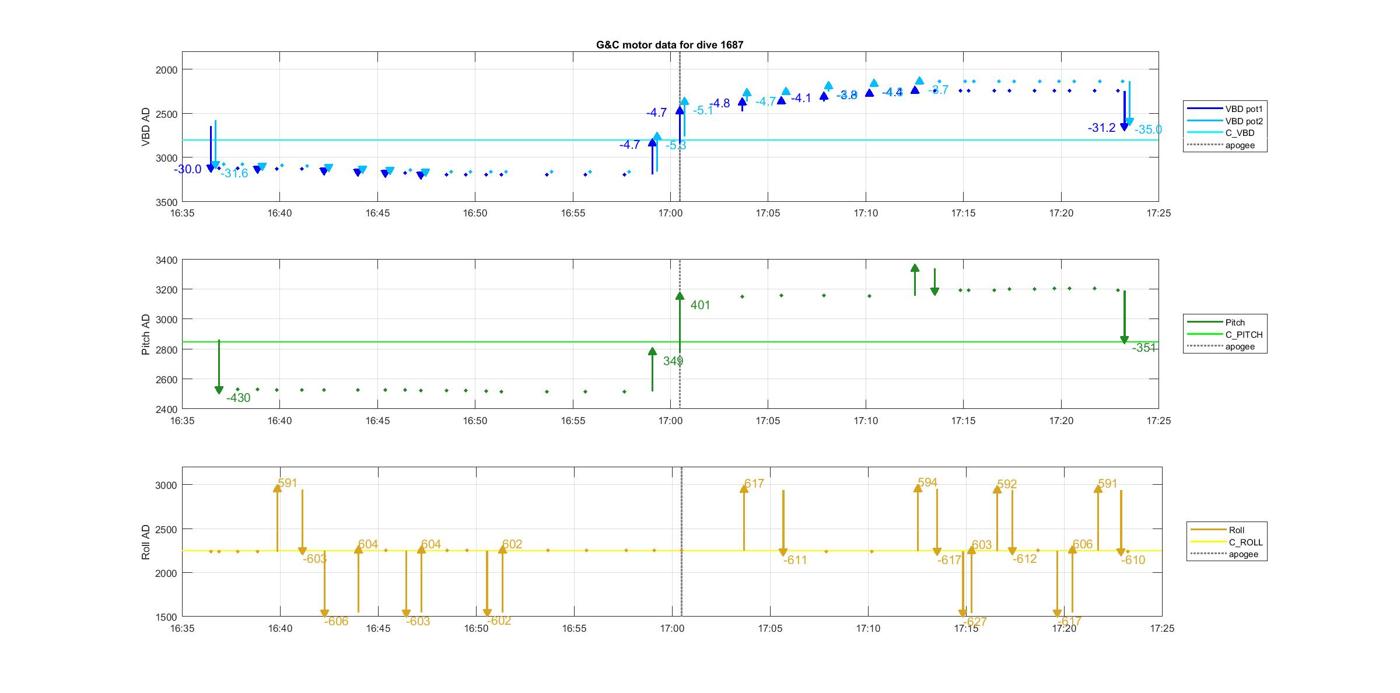This screenshot has height=693, width=1400.
Task: Click the "16:35" x-tick on the Roll plot
Action: tap(182, 629)
